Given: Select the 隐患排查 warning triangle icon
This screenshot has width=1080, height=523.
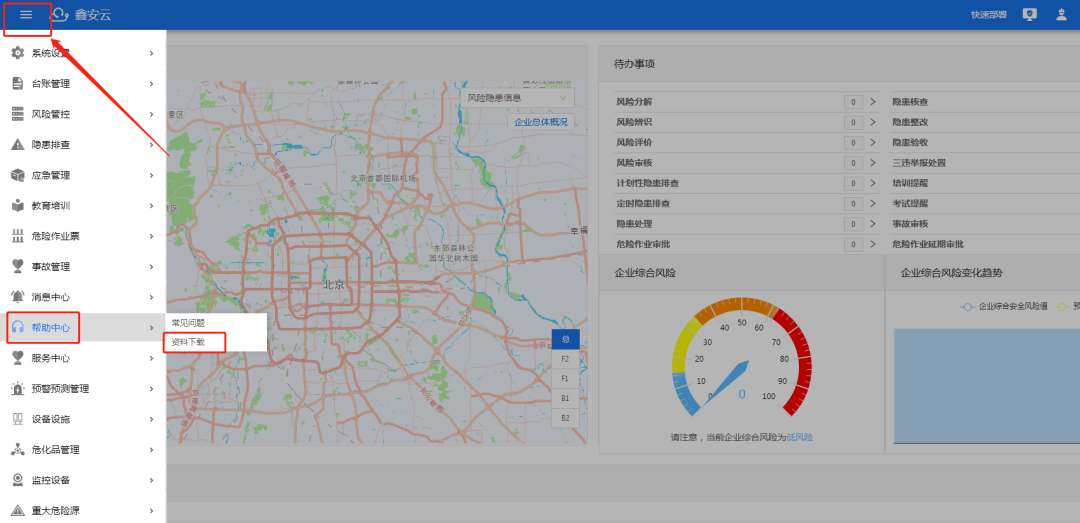Looking at the screenshot, I should (x=17, y=145).
